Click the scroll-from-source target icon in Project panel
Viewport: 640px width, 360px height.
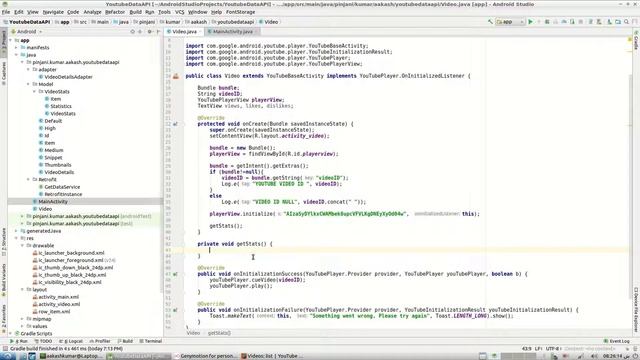click(132, 31)
